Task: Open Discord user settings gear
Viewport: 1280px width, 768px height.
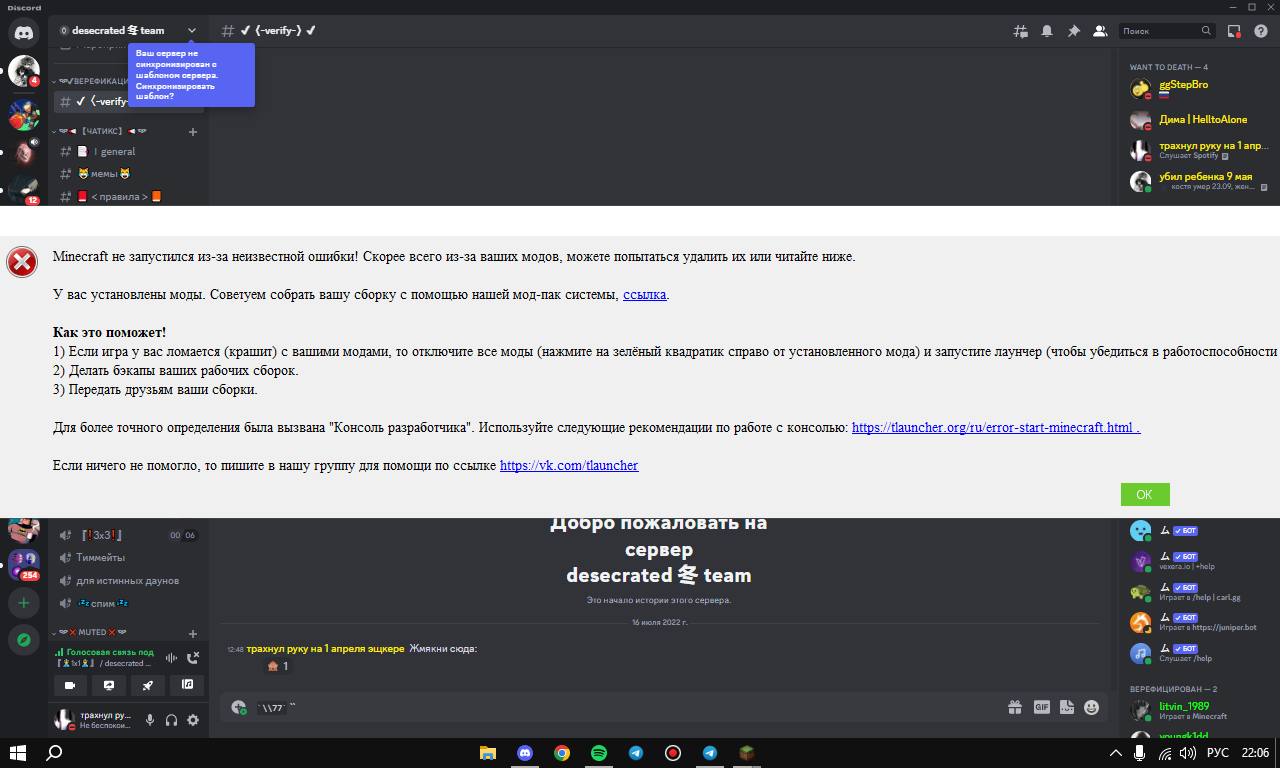Action: [193, 720]
